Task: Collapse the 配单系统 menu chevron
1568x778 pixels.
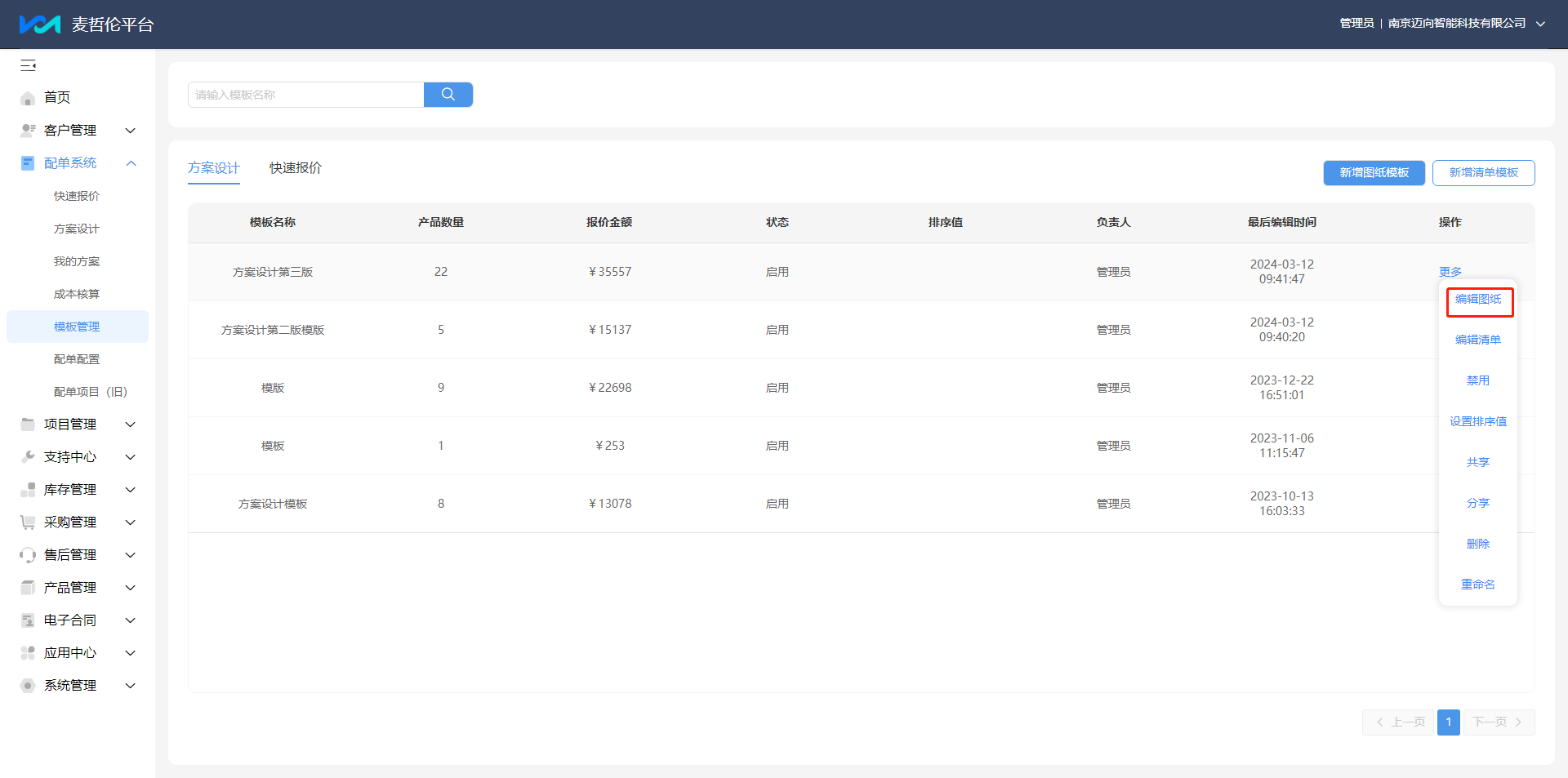Action: 131,163
